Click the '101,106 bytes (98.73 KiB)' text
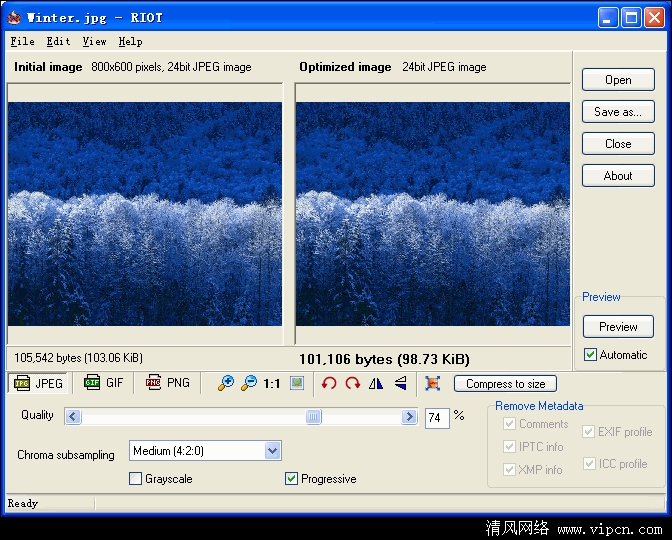This screenshot has width=672, height=540. pyautogui.click(x=384, y=359)
